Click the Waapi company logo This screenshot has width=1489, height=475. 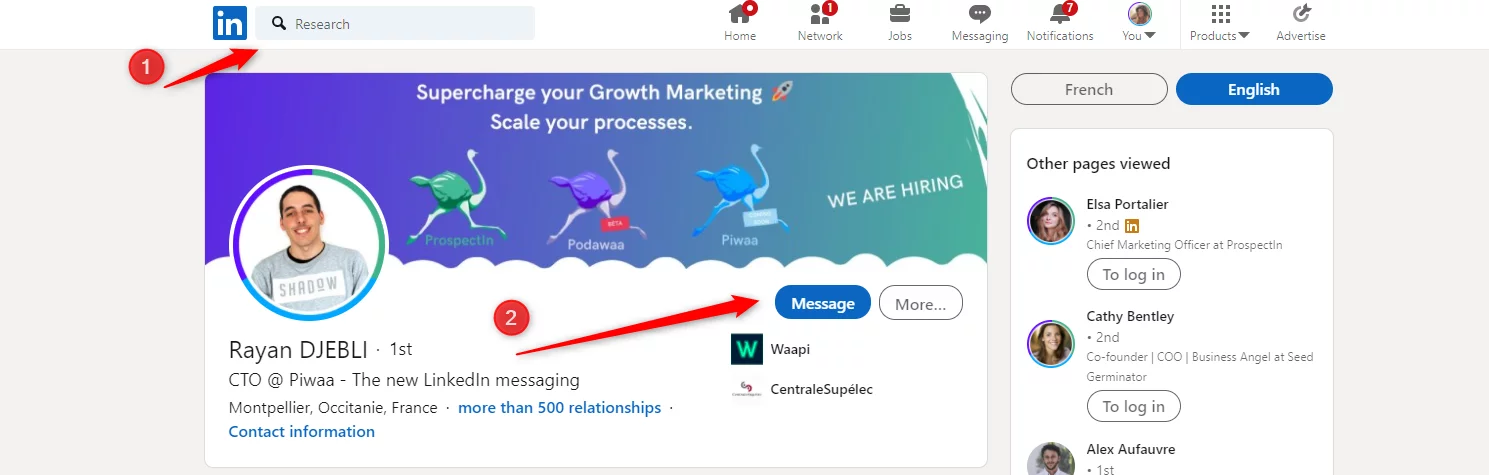click(x=747, y=349)
